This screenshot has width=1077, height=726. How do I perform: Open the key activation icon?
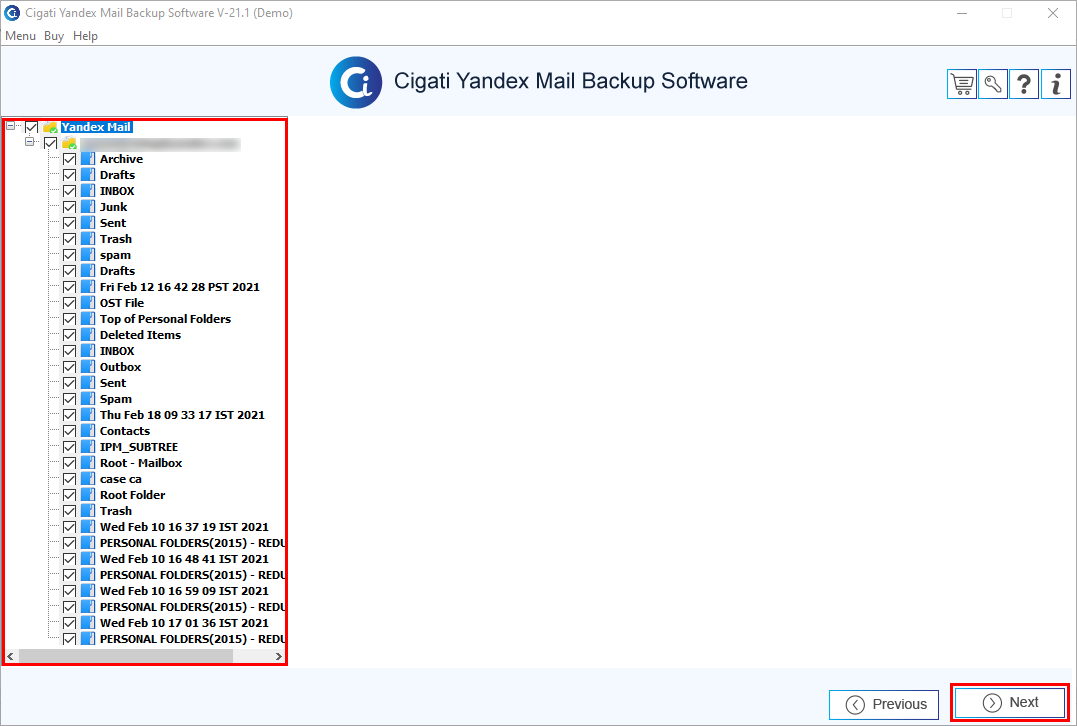tap(993, 84)
